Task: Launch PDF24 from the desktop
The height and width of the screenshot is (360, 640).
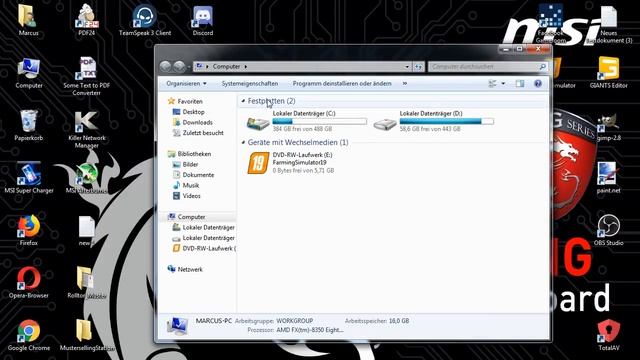Action: 87,20
